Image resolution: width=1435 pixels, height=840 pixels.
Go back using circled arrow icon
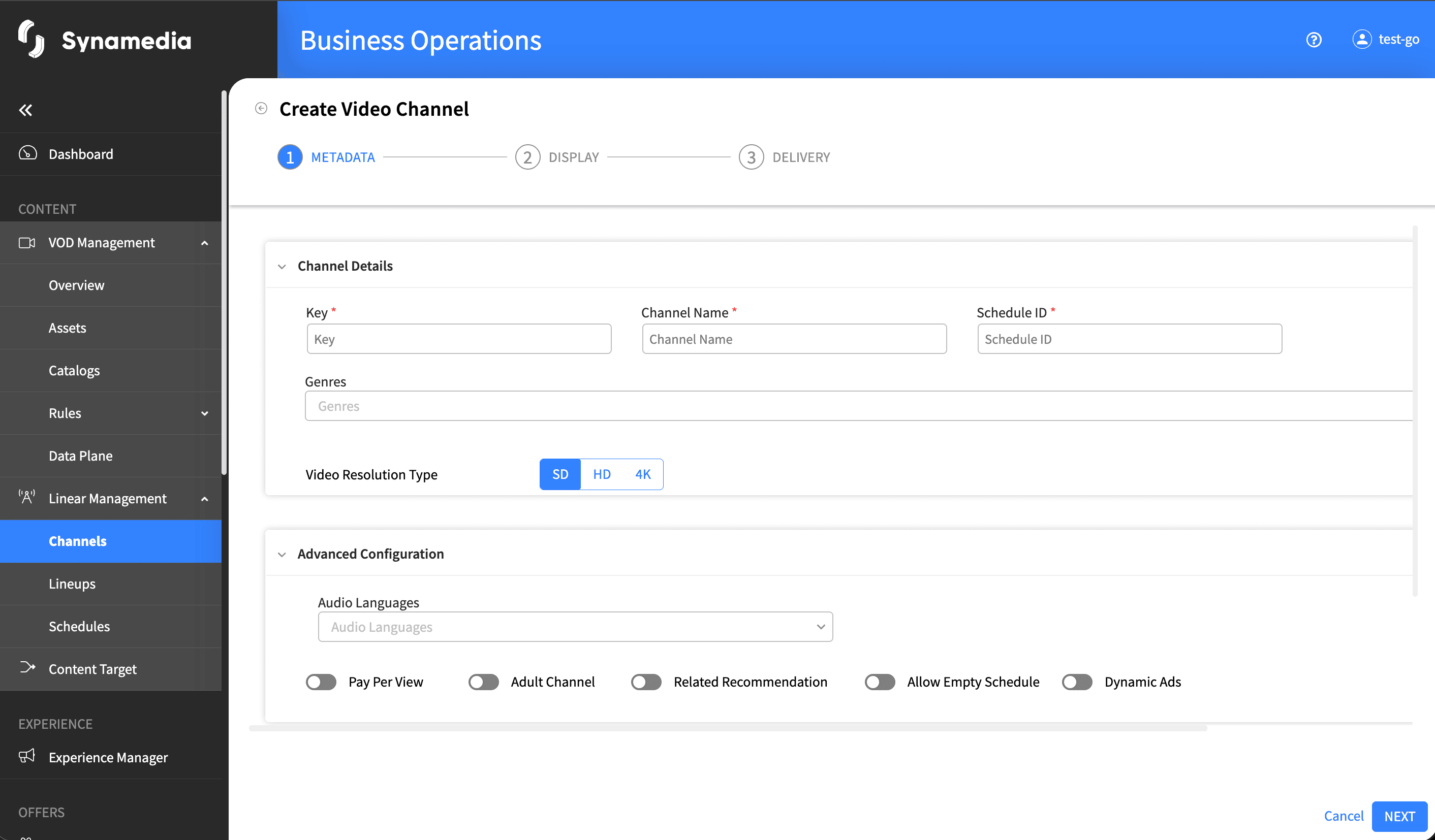click(261, 108)
